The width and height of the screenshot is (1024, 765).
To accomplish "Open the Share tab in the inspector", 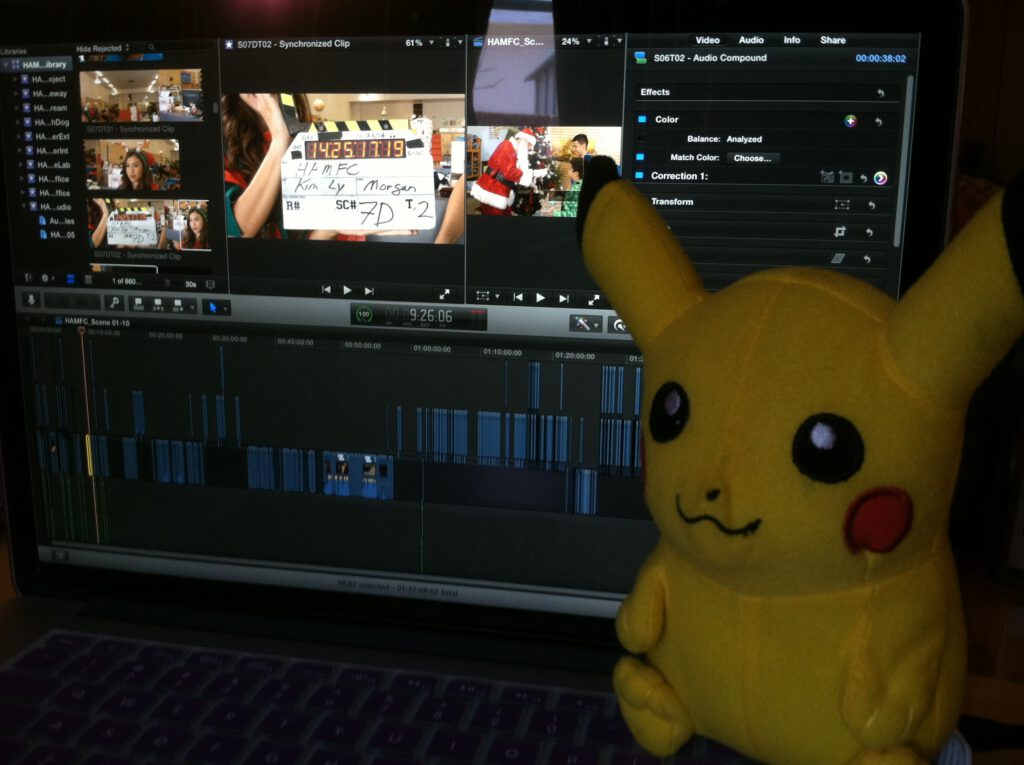I will point(832,40).
